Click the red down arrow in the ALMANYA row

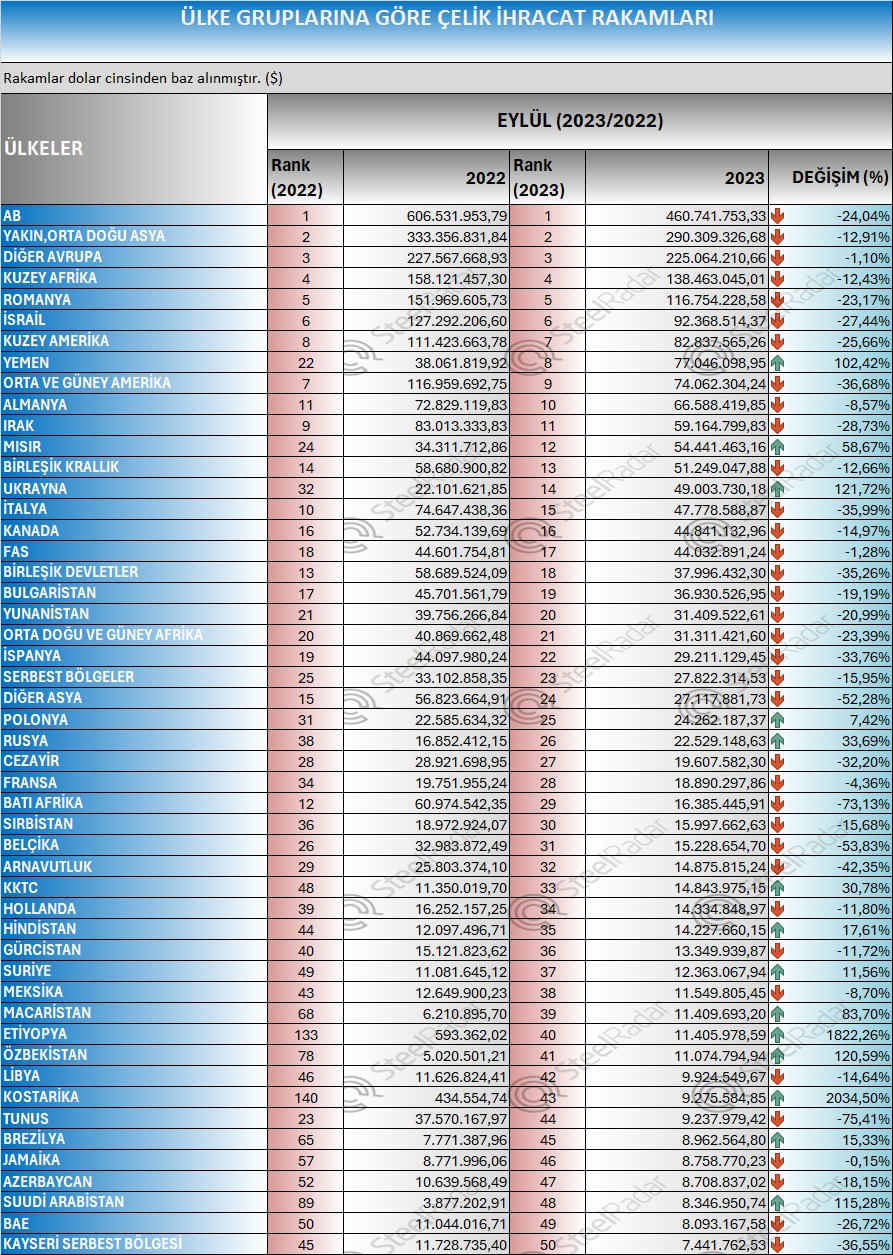(778, 404)
